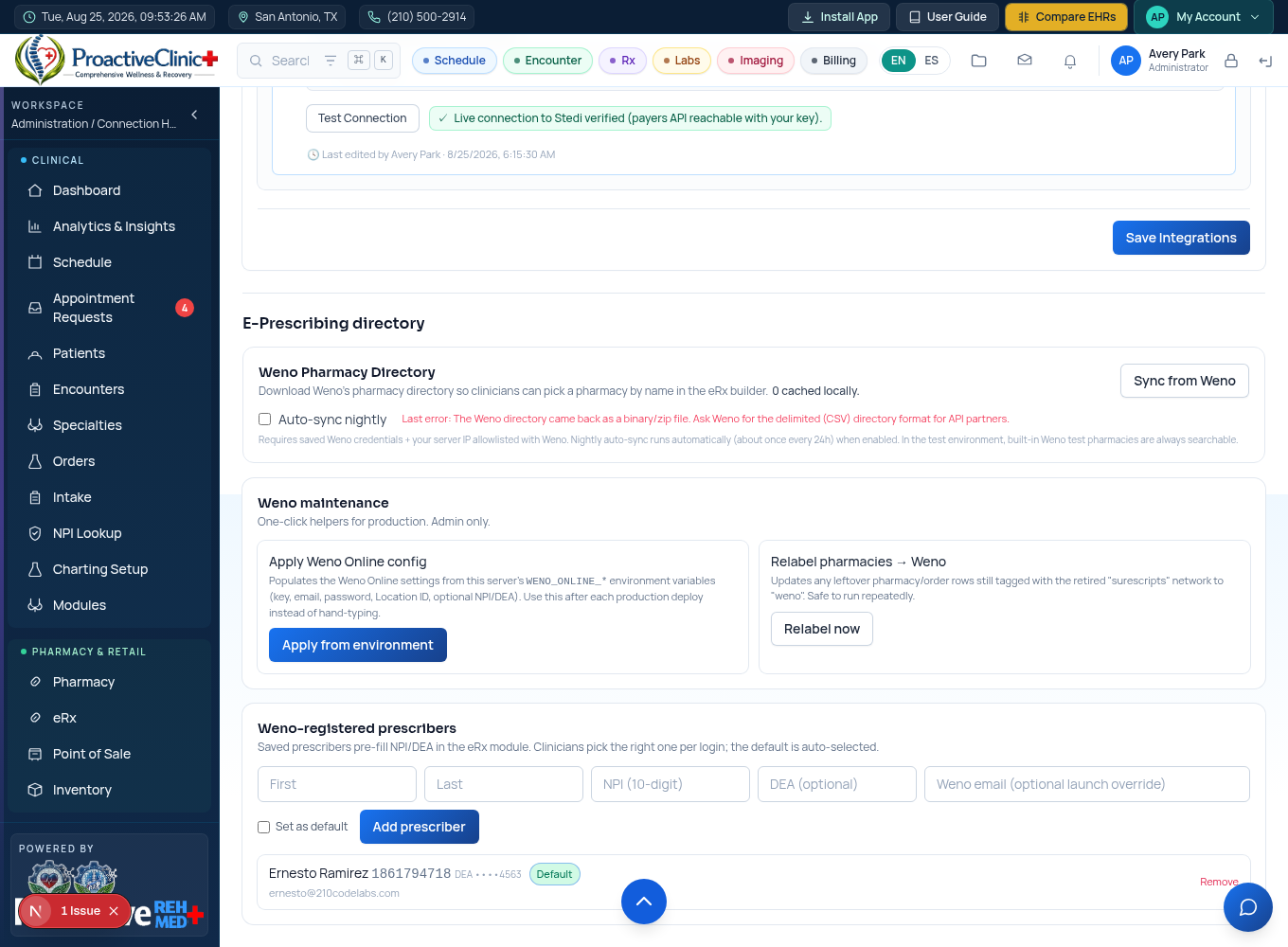Switch language to ES
Image resolution: width=1288 pixels, height=947 pixels.
point(932,61)
